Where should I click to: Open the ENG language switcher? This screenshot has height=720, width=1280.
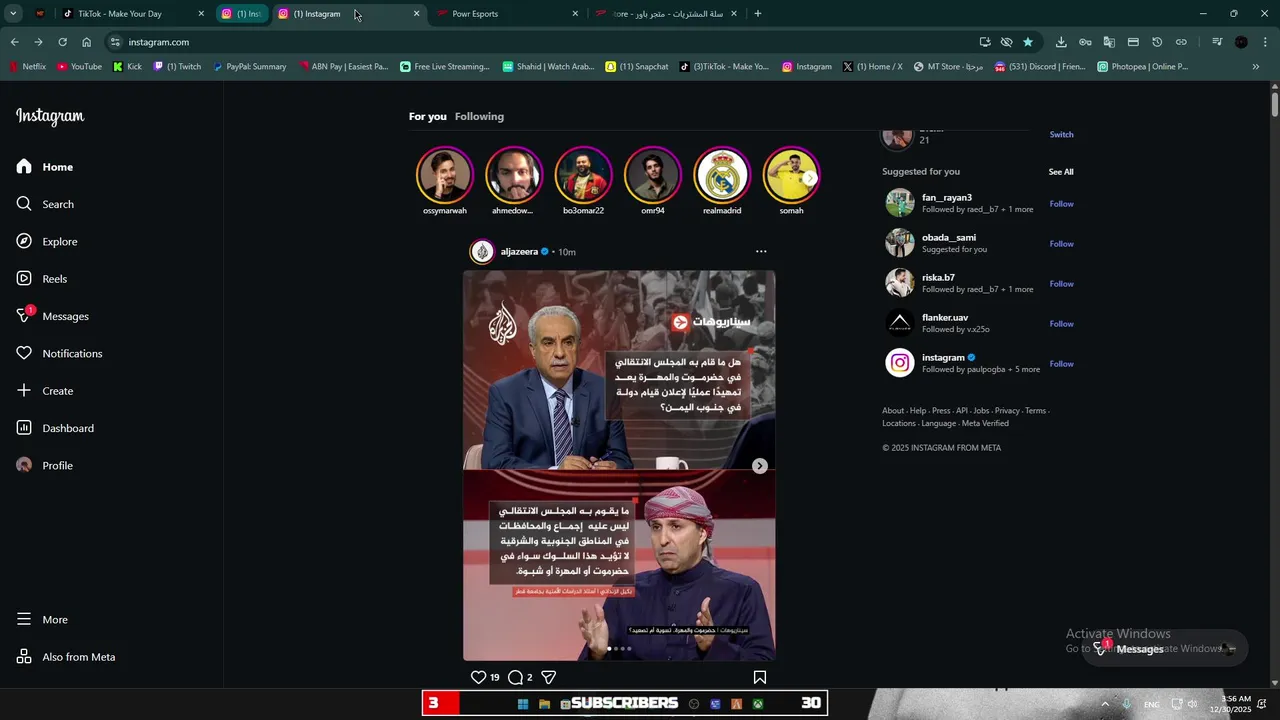point(1152,704)
